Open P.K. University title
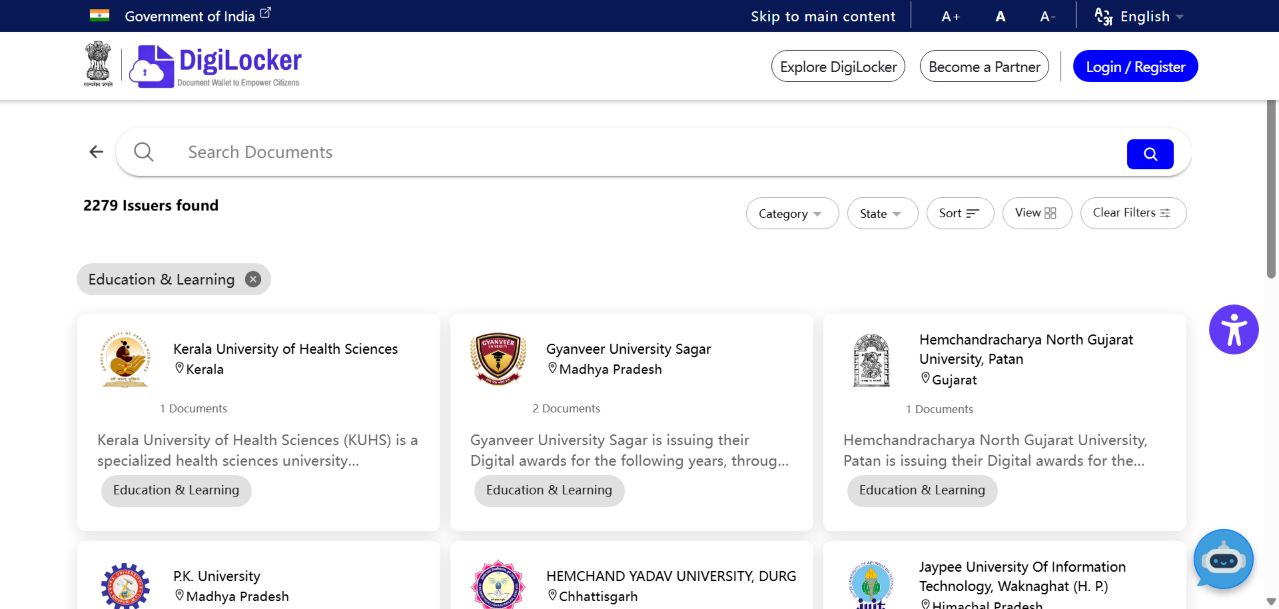 [x=216, y=576]
